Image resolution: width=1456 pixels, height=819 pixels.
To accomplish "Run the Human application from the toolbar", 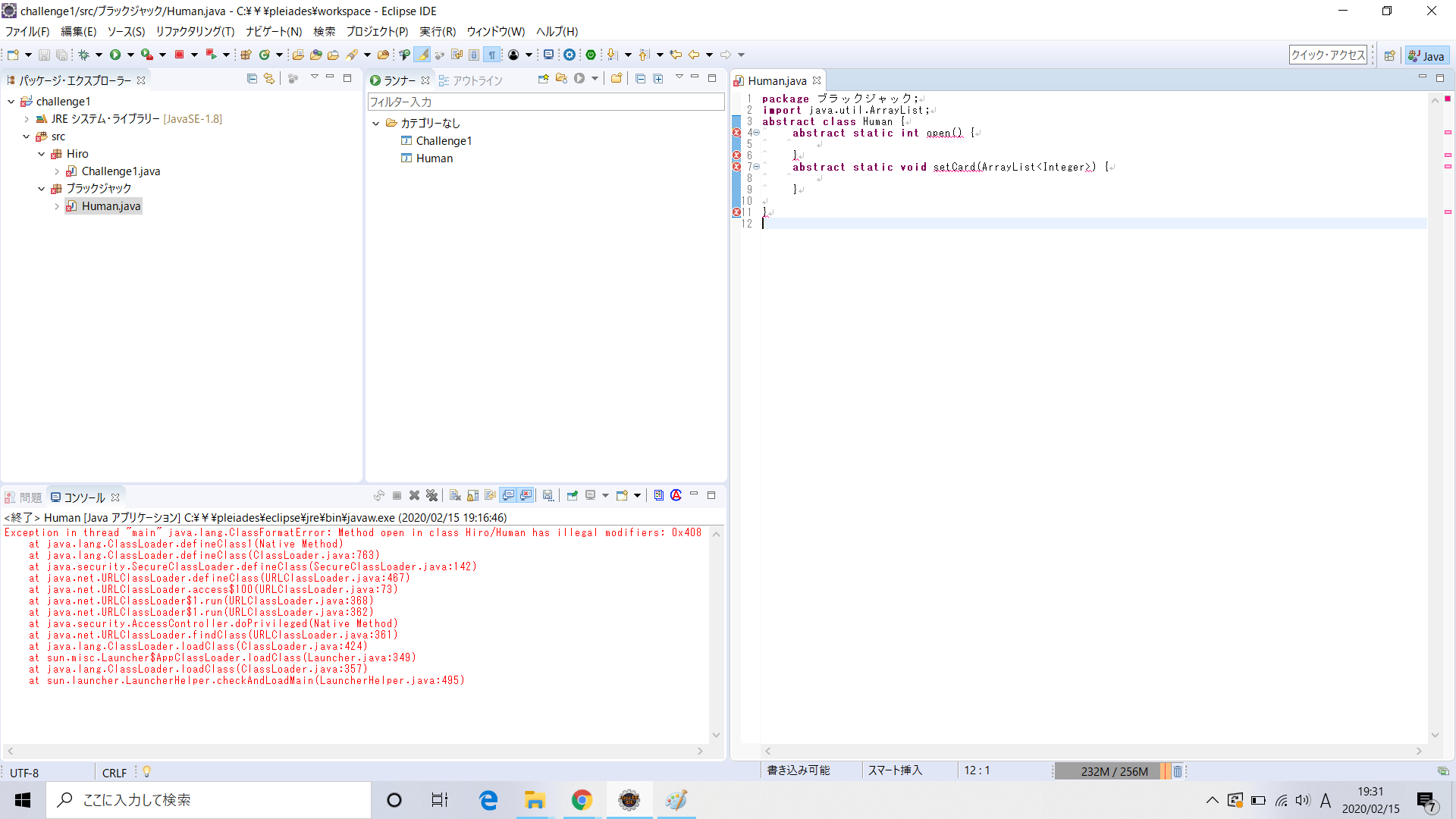I will pyautogui.click(x=116, y=55).
